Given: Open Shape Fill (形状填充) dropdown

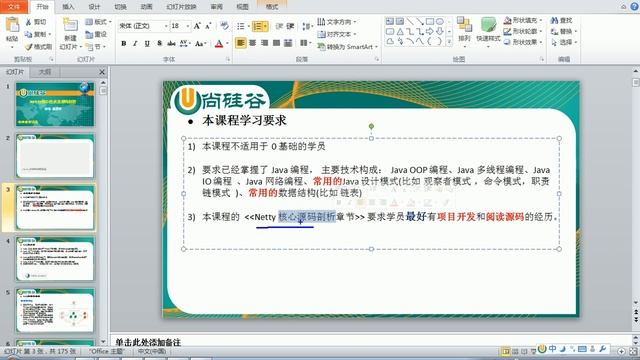Looking at the screenshot, I should 523,20.
